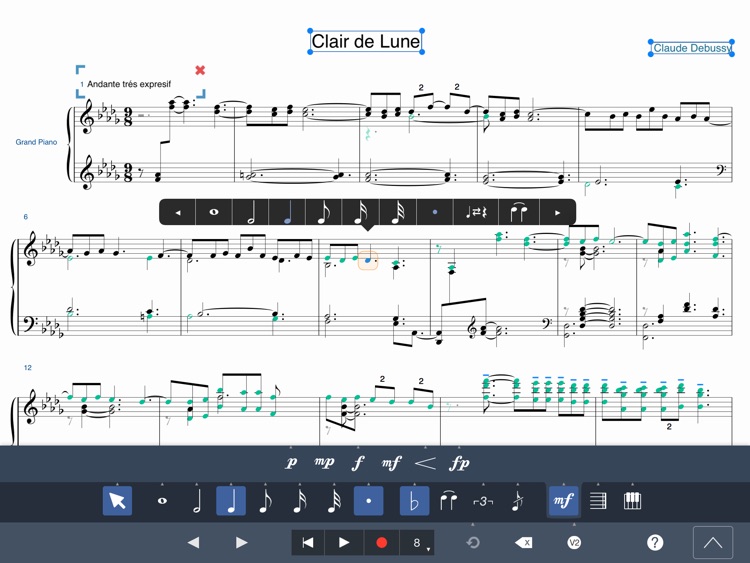Rewind playback to the beginning
The width and height of the screenshot is (750, 563).
coord(308,543)
